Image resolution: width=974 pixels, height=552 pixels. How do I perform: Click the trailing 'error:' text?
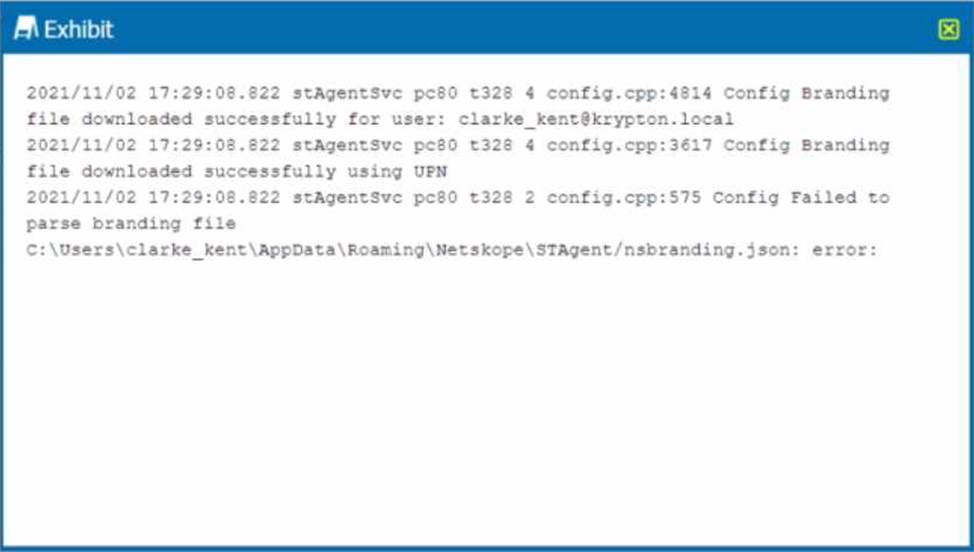point(845,250)
